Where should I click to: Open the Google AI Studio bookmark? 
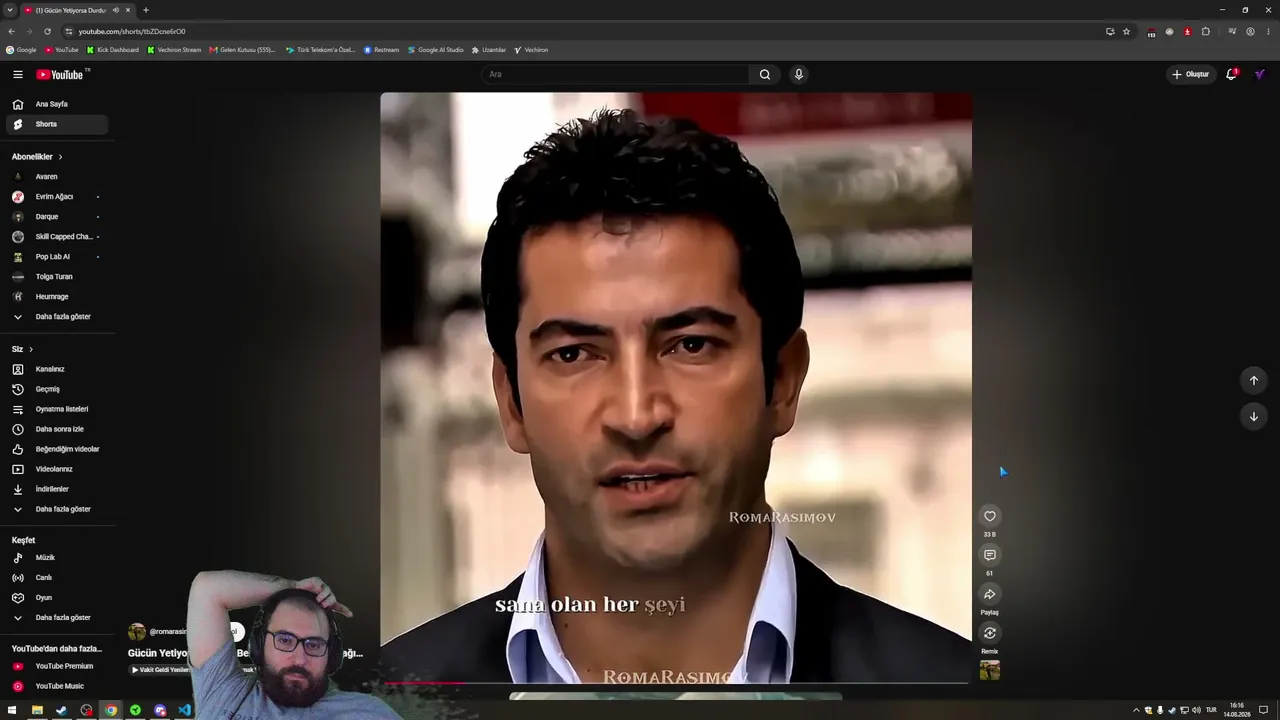(x=436, y=50)
